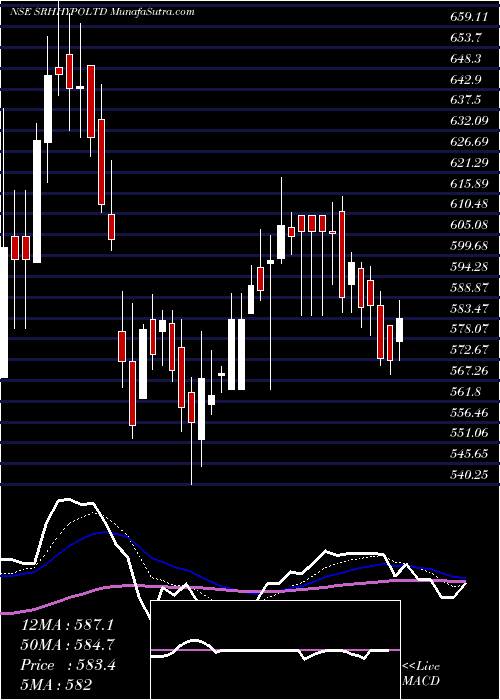Click the 642.9 price axis label

pos(466,79)
